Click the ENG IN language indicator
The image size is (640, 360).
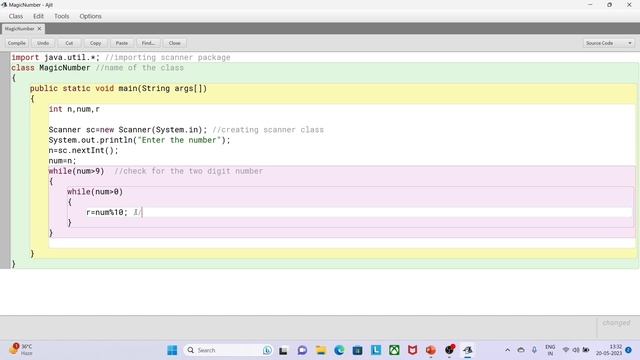(550, 350)
